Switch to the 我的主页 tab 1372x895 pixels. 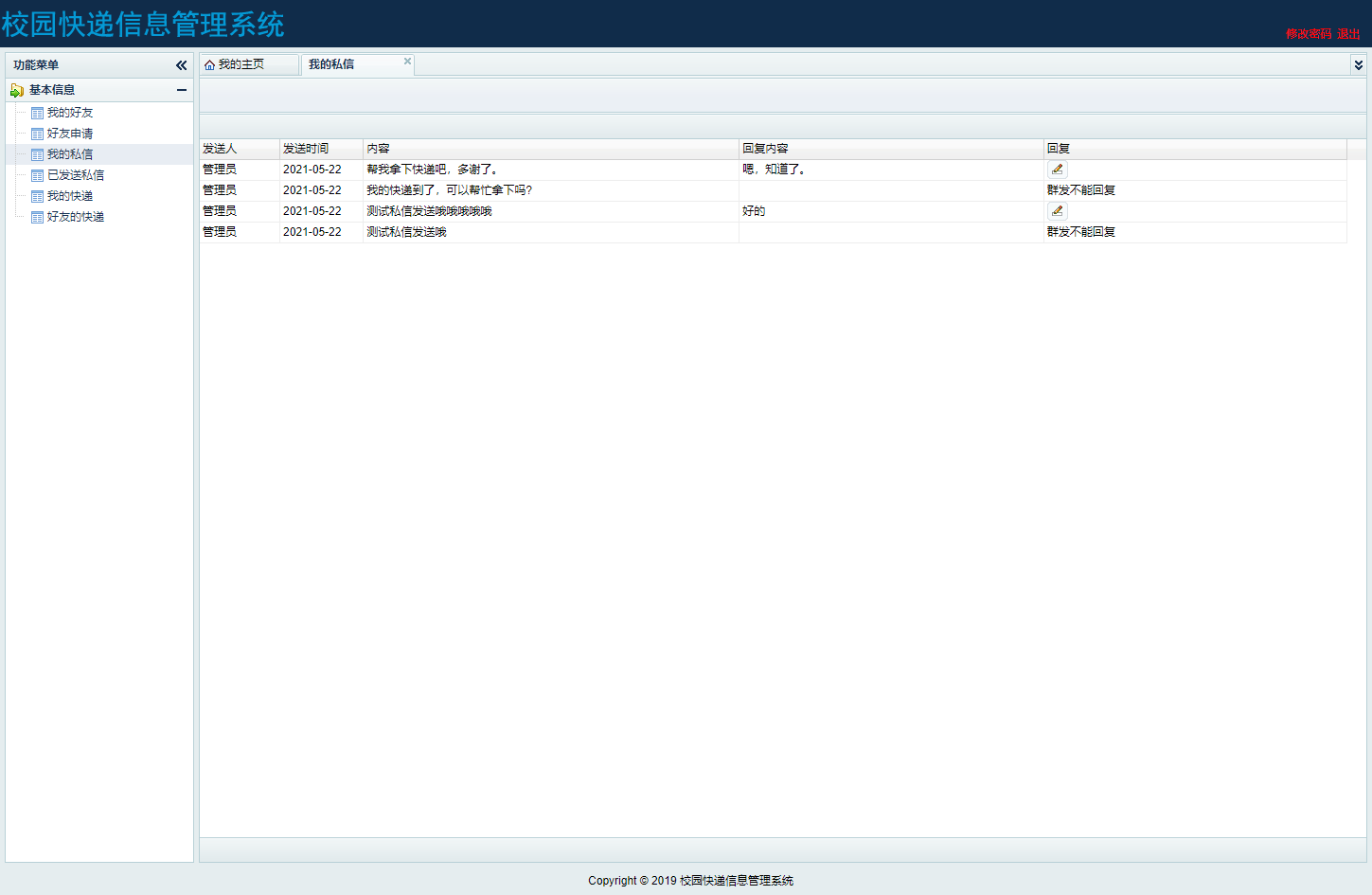[241, 64]
